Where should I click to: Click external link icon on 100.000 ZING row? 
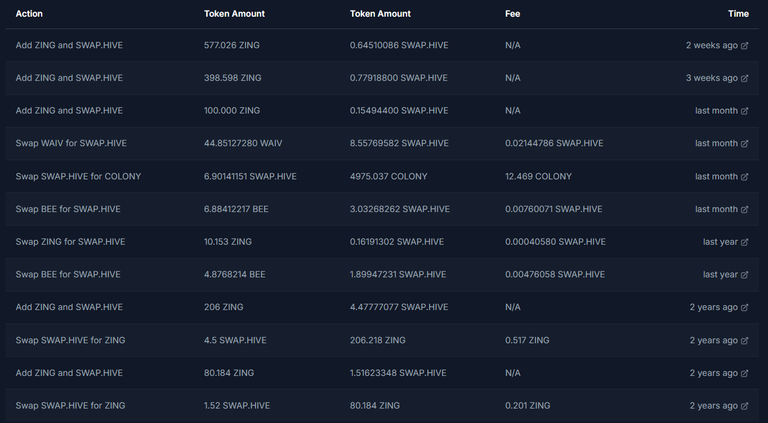pos(744,111)
